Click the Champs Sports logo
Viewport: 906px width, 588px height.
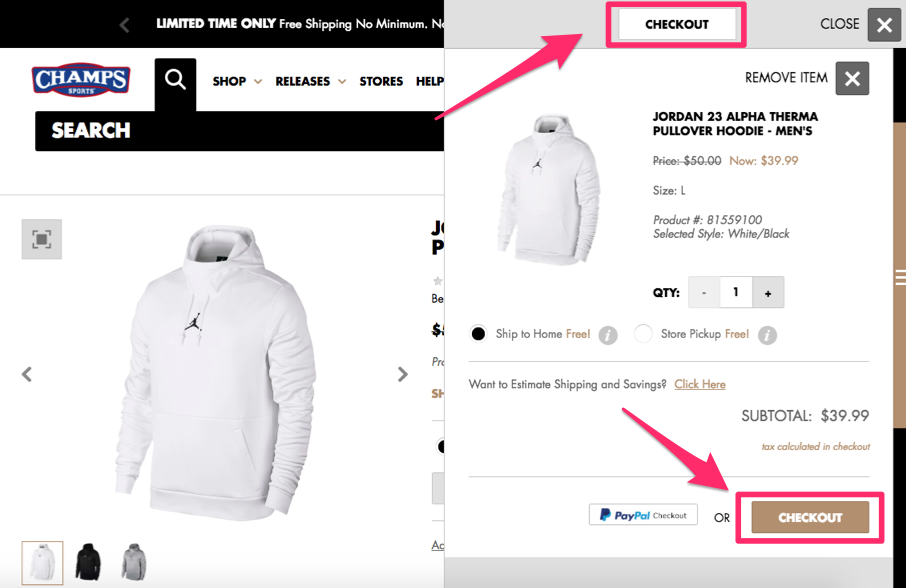[80, 80]
